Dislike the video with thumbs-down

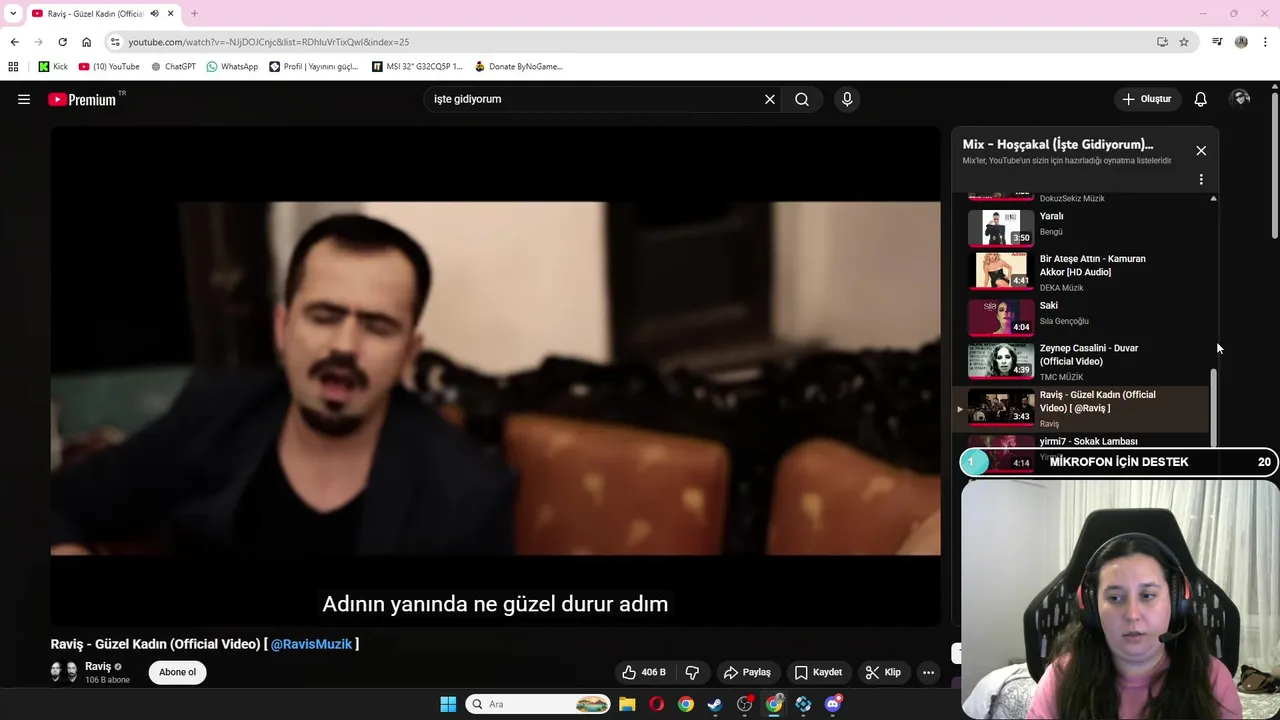pos(692,672)
